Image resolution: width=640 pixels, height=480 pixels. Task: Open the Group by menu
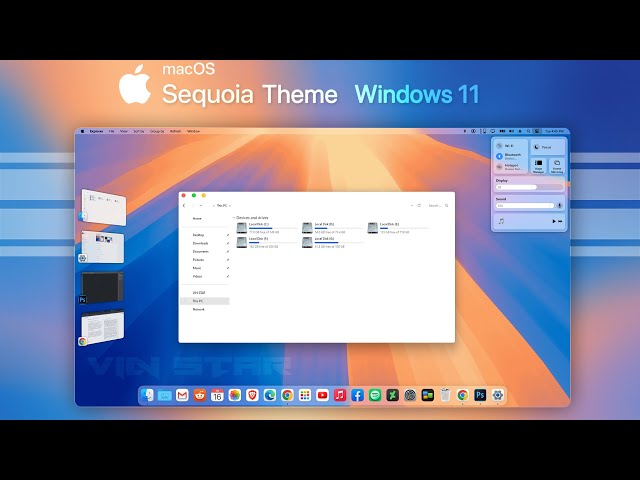click(x=157, y=131)
